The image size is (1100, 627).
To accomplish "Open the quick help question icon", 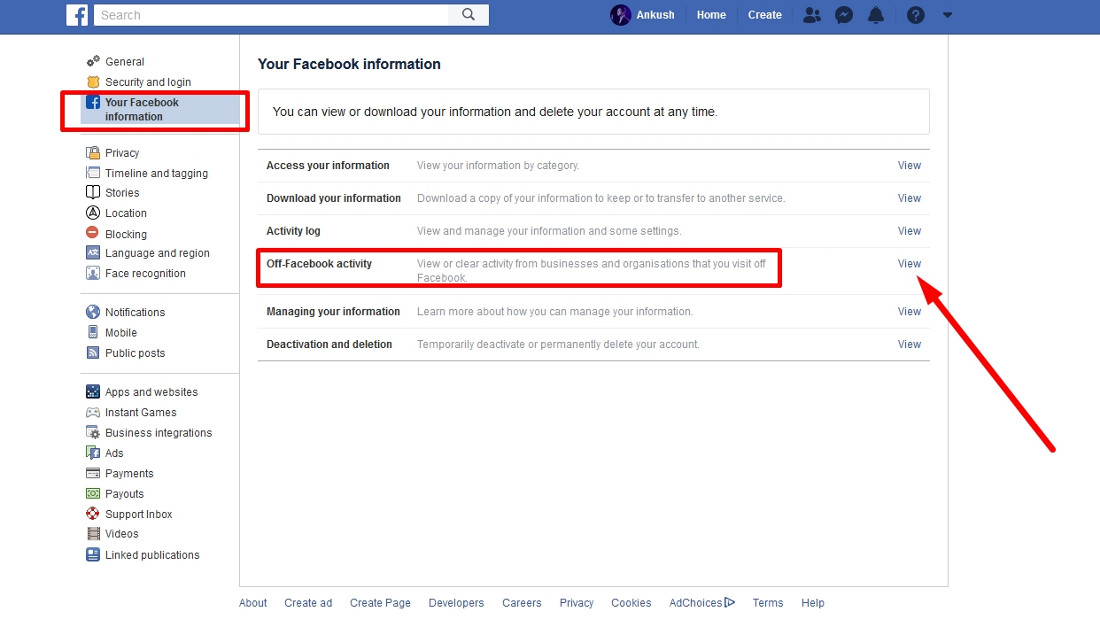I will pyautogui.click(x=915, y=15).
